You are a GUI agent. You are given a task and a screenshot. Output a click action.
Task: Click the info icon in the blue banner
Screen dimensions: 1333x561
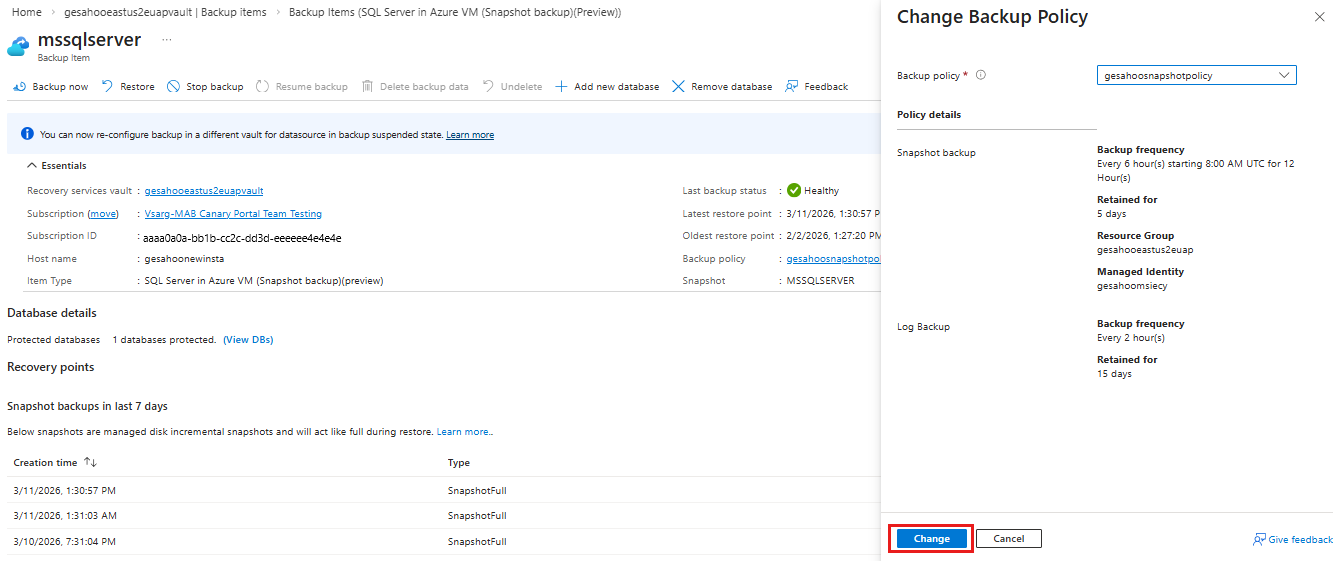click(26, 134)
